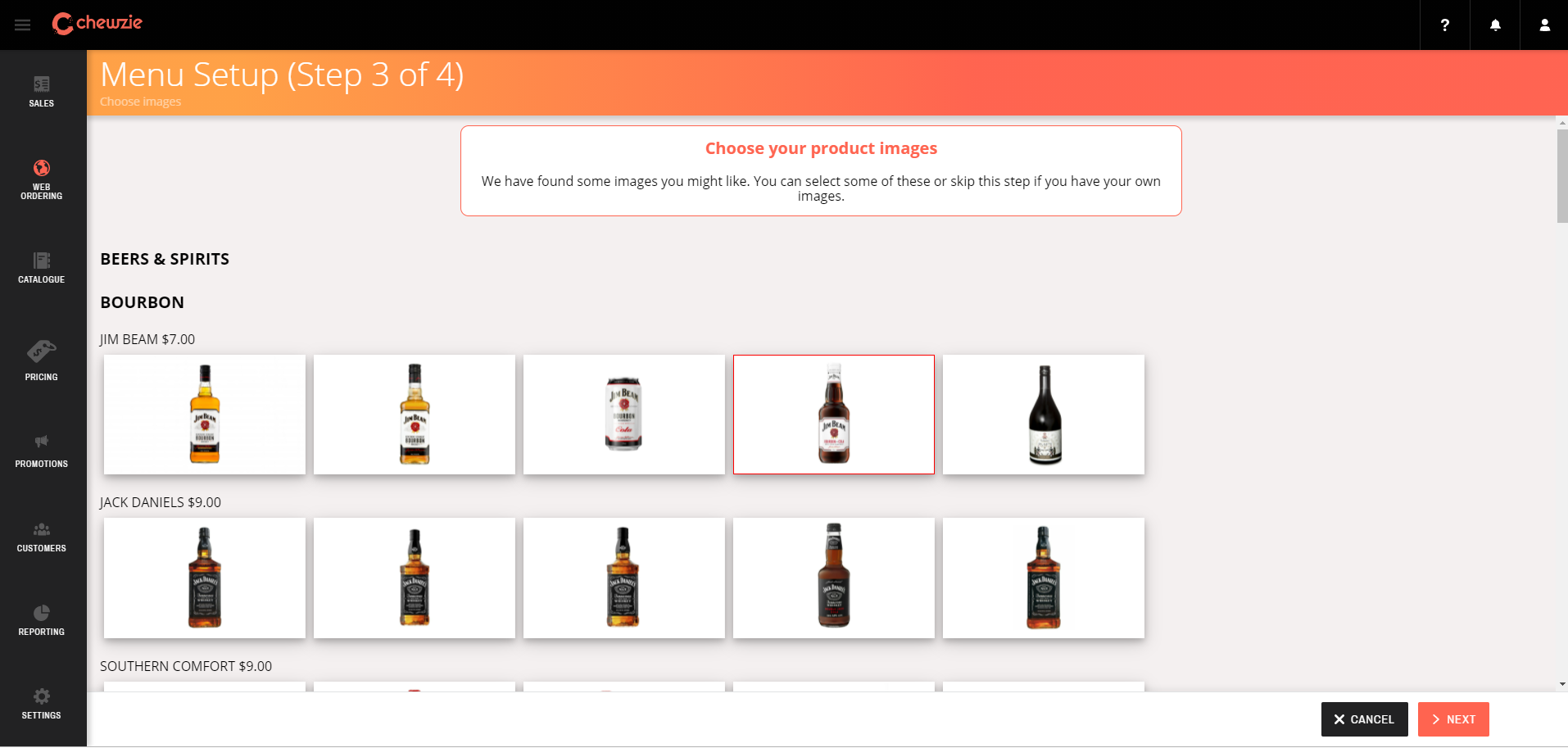1568x748 pixels.
Task: Click the JACK DANIELS $9.00 label
Action: click(x=161, y=502)
